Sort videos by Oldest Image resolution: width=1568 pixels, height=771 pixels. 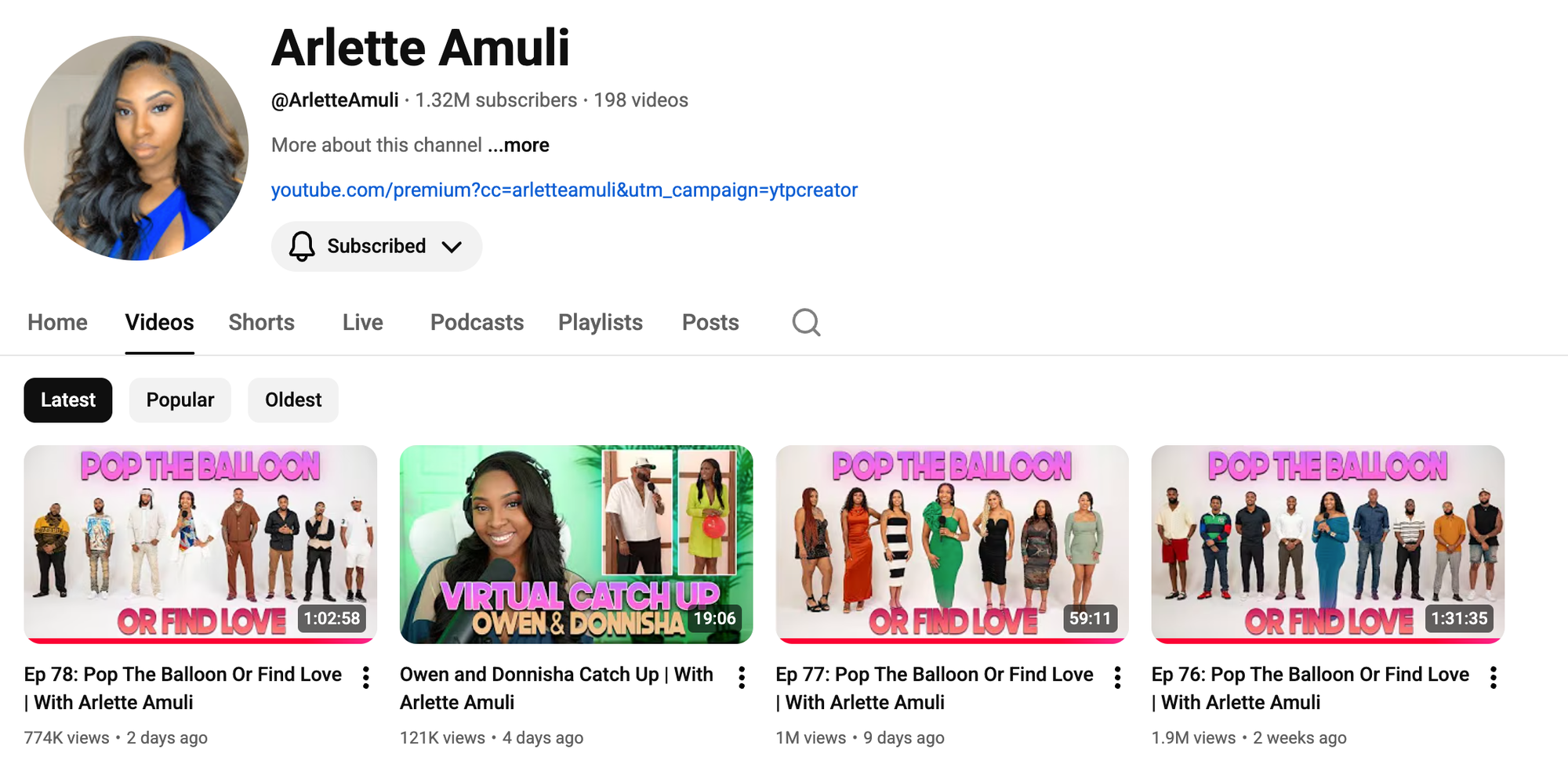[x=293, y=400]
